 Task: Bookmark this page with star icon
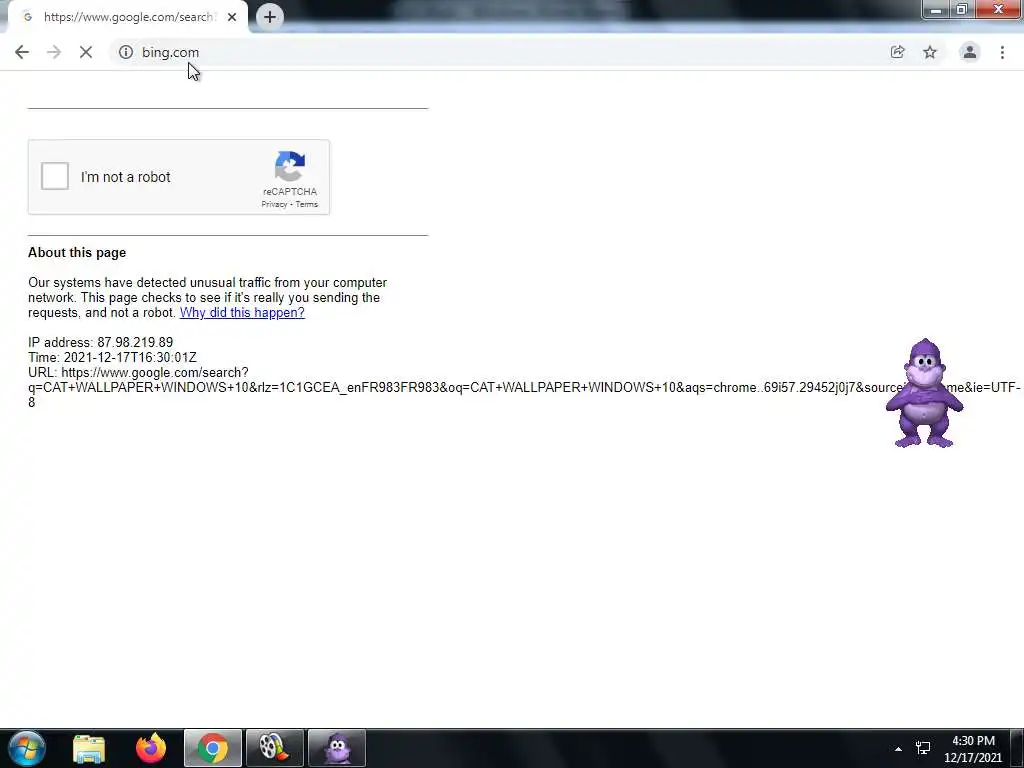930,52
